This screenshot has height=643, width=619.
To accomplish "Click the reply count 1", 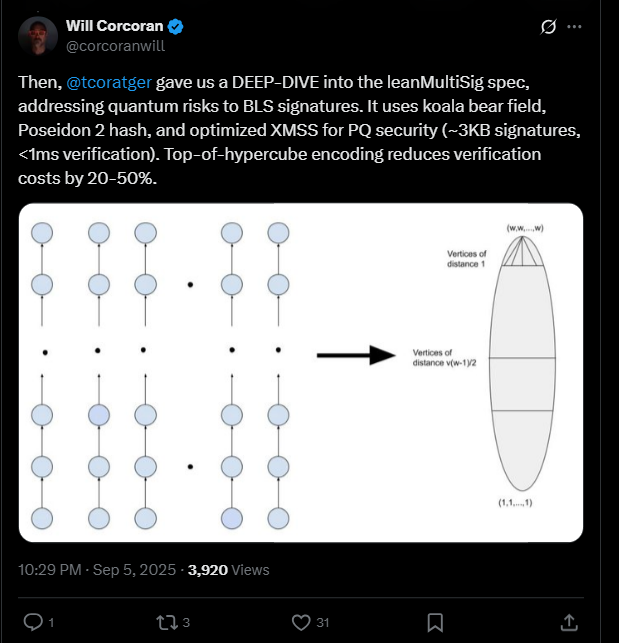I will (51, 622).
